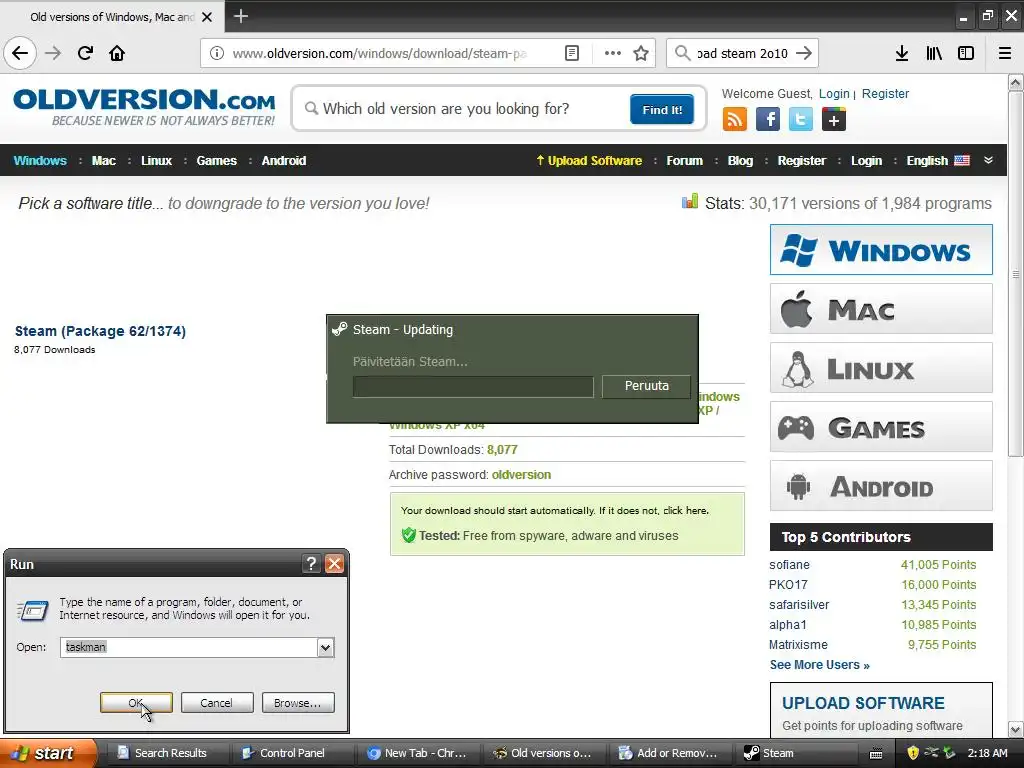The height and width of the screenshot is (768, 1024).
Task: Click Peruuta in Steam Updating dialog
Action: pyautogui.click(x=646, y=386)
